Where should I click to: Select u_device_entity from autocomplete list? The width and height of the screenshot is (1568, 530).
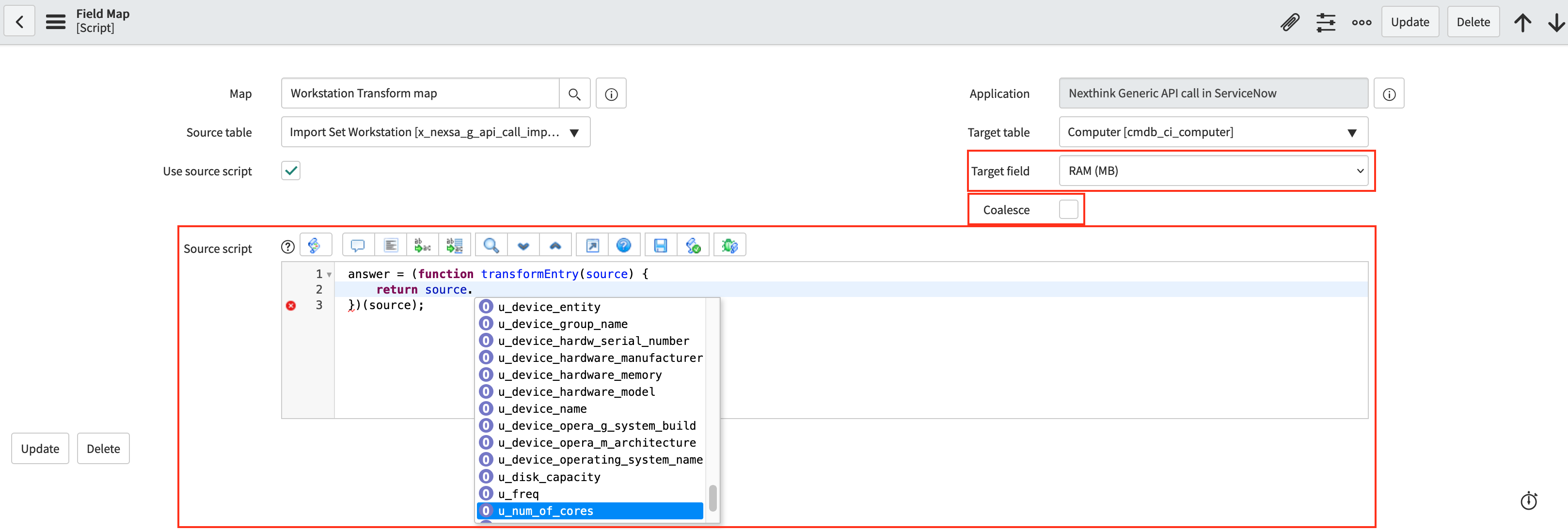pyautogui.click(x=590, y=307)
